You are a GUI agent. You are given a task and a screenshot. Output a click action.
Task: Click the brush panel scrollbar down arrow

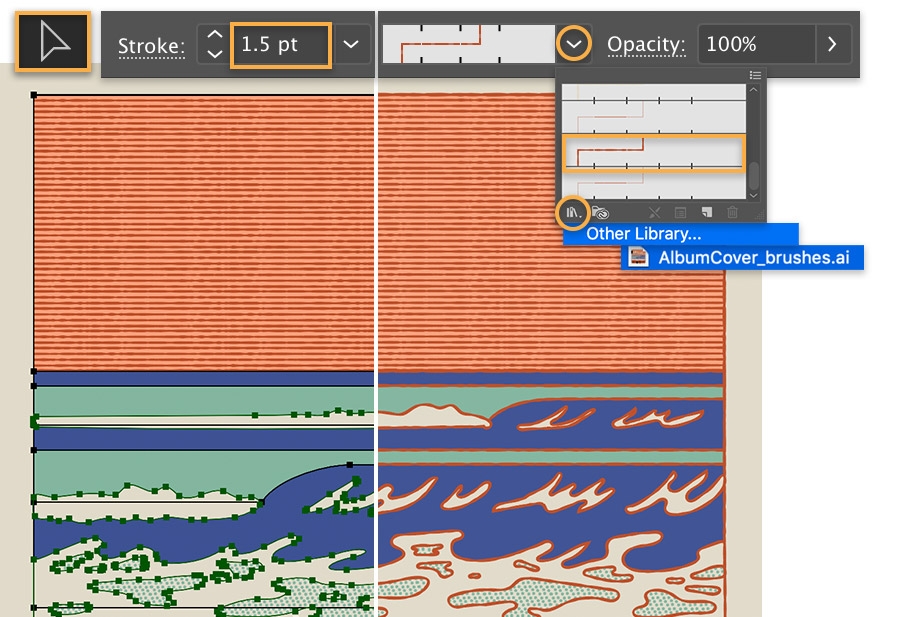[754, 196]
